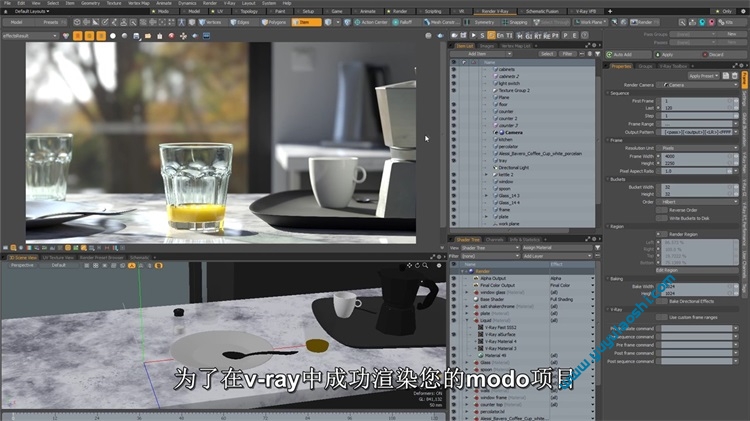Click the pink location pin icon
Viewport: 750px width, 421px height.
click(x=712, y=22)
